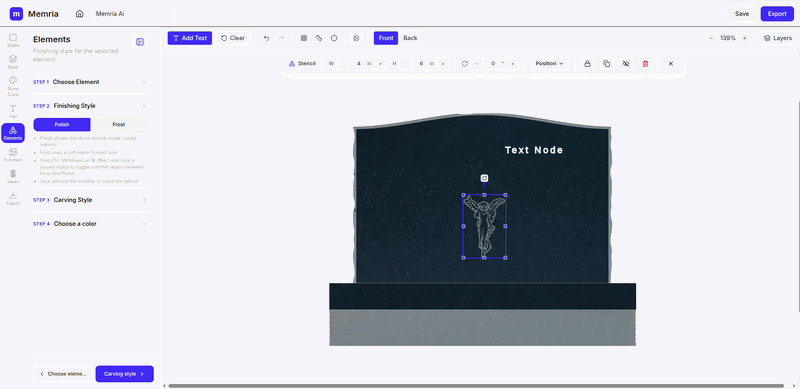Decrease stencil height
800x389 pixels.
pos(405,64)
